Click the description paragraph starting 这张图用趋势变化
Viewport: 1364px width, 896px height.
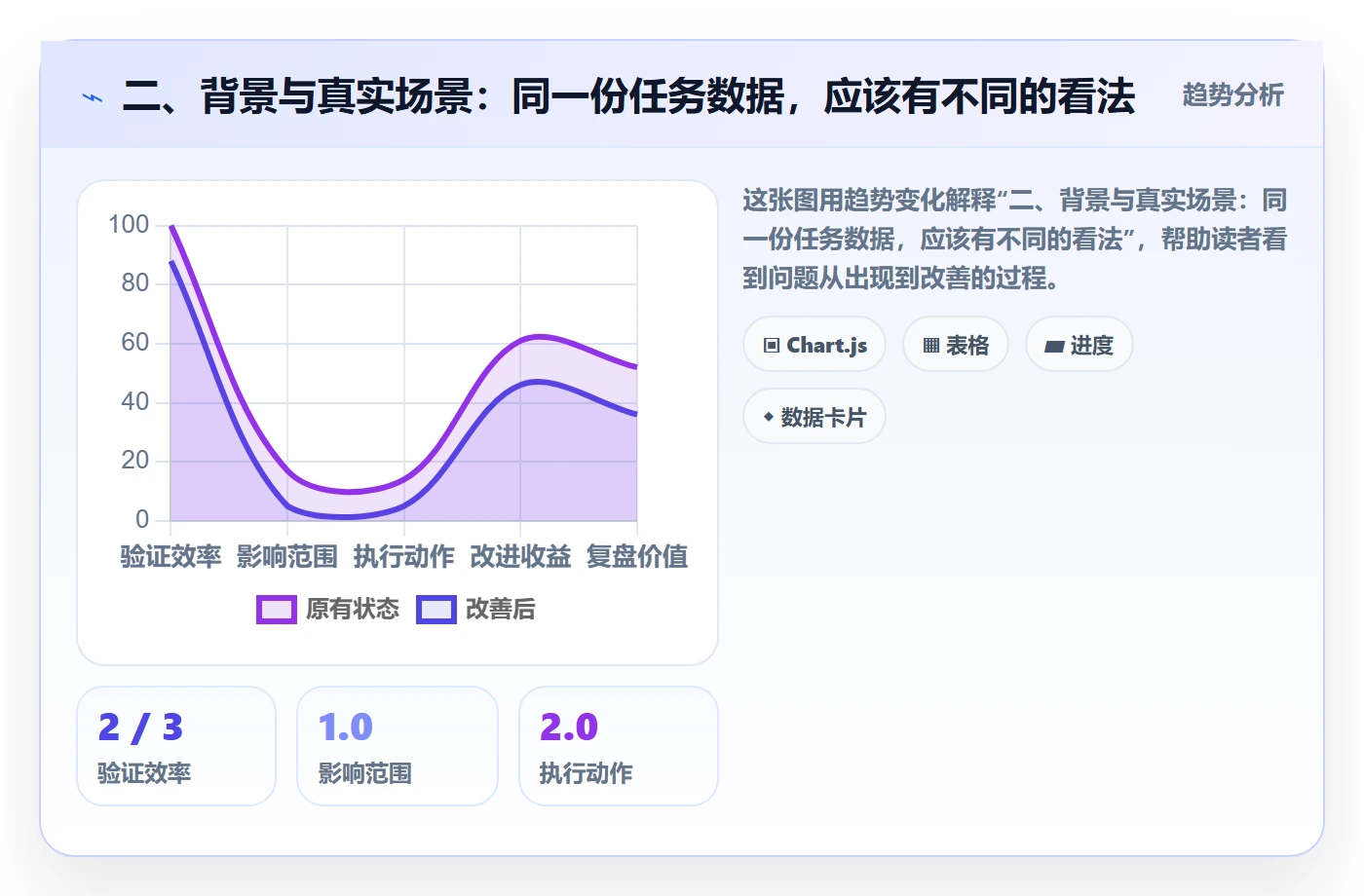click(1014, 240)
